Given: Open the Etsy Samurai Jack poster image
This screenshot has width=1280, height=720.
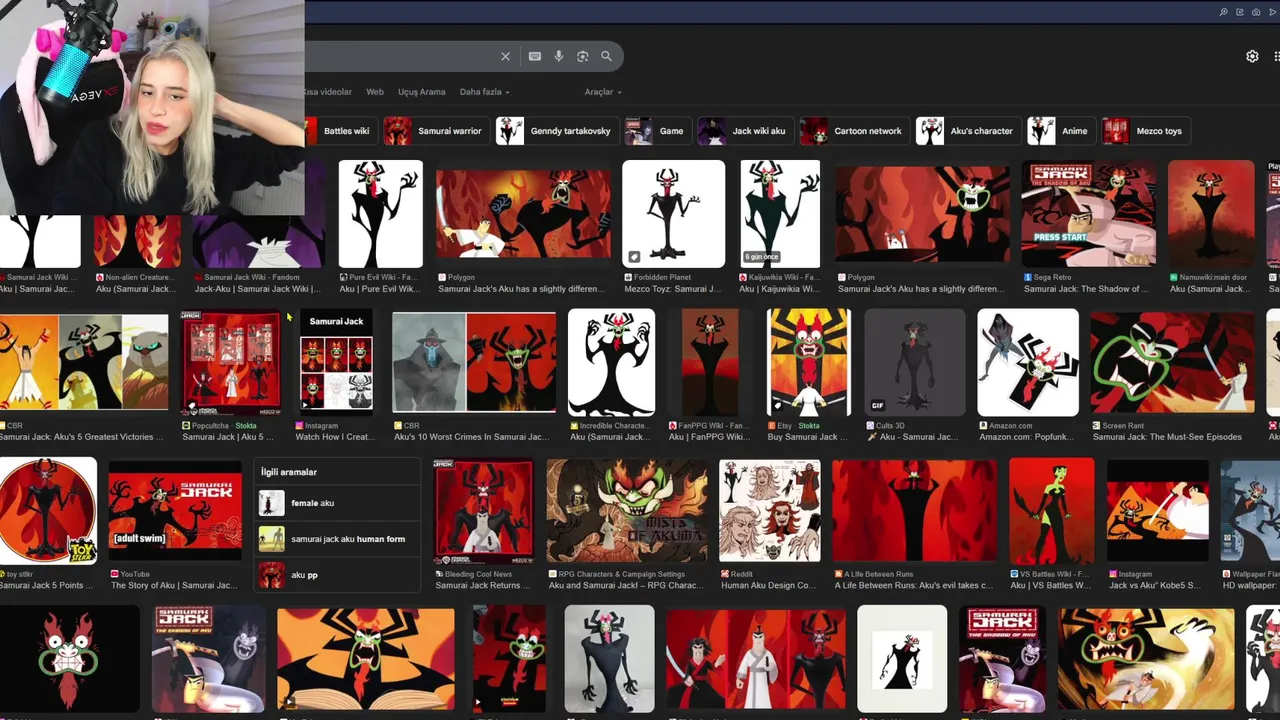Looking at the screenshot, I should [808, 362].
